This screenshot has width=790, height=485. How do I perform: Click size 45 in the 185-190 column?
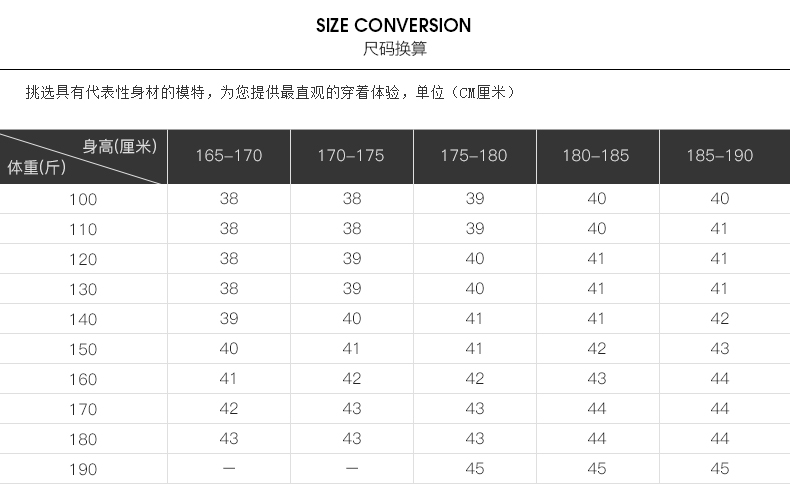[720, 468]
